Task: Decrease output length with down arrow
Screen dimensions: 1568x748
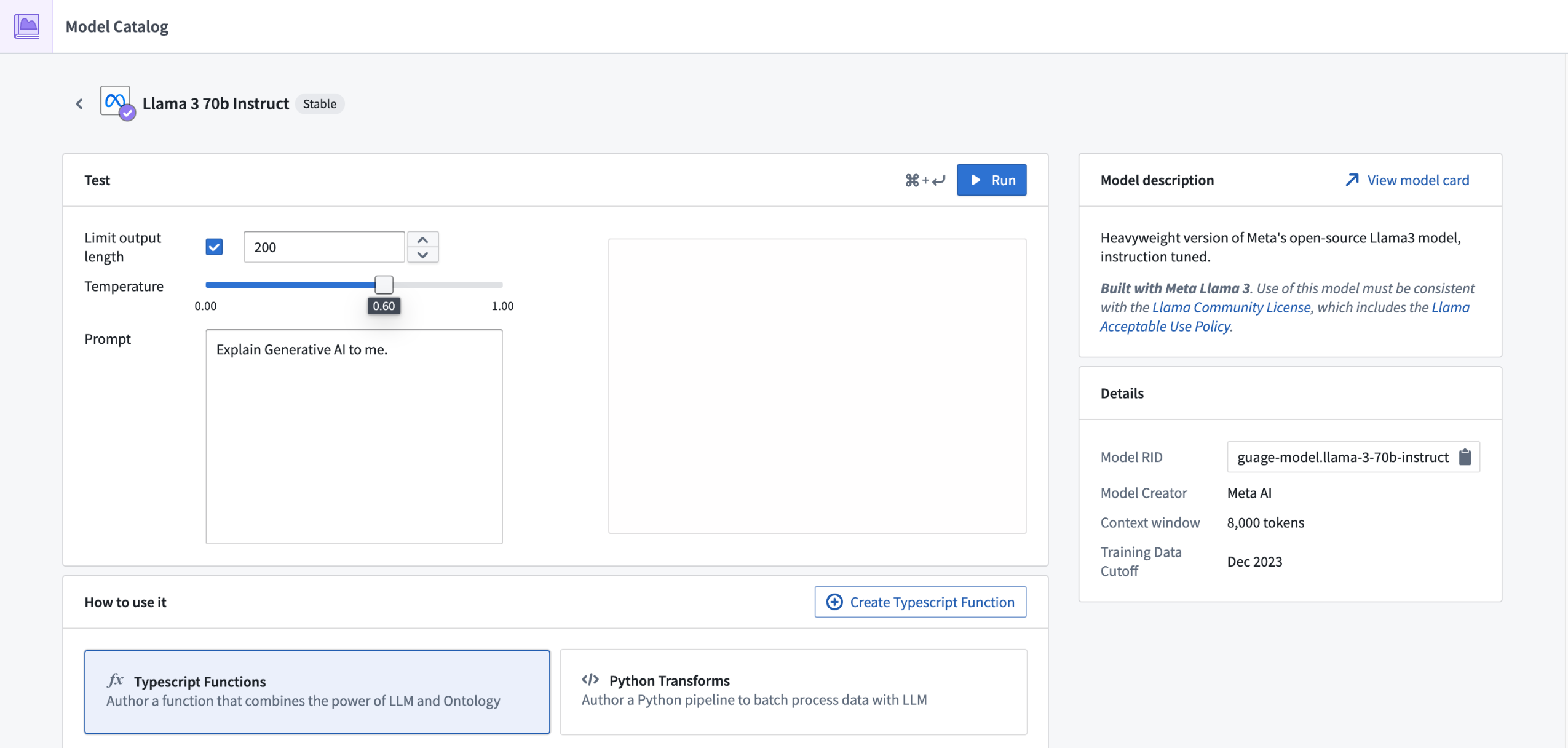Action: coord(423,255)
